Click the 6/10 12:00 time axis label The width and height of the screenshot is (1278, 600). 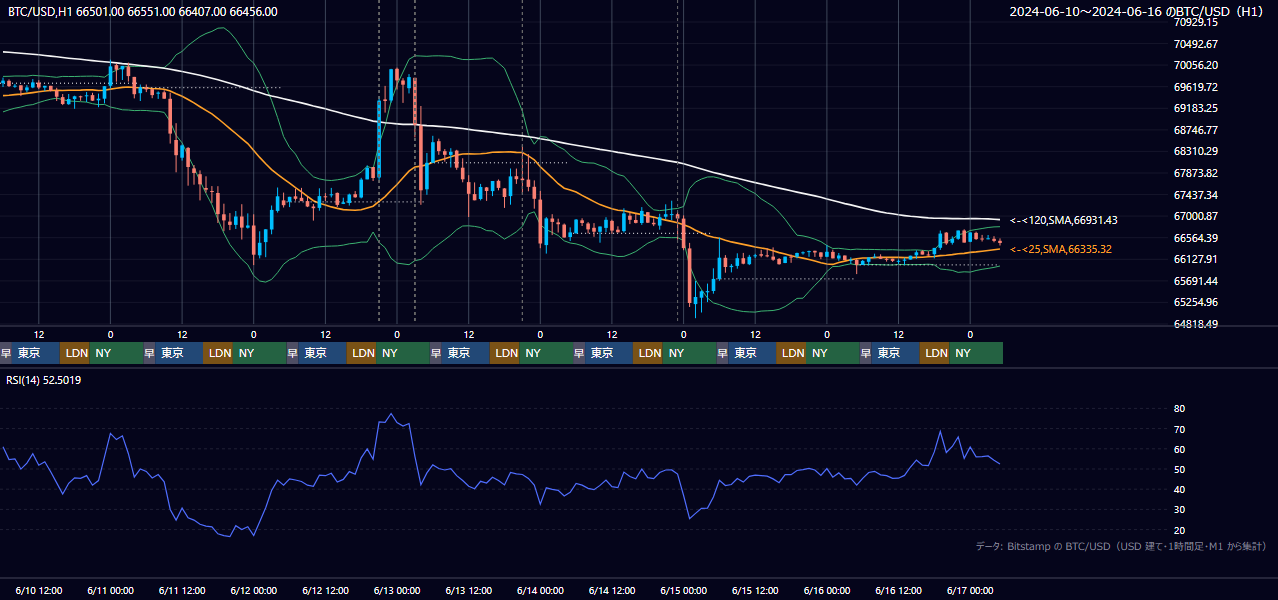38,590
